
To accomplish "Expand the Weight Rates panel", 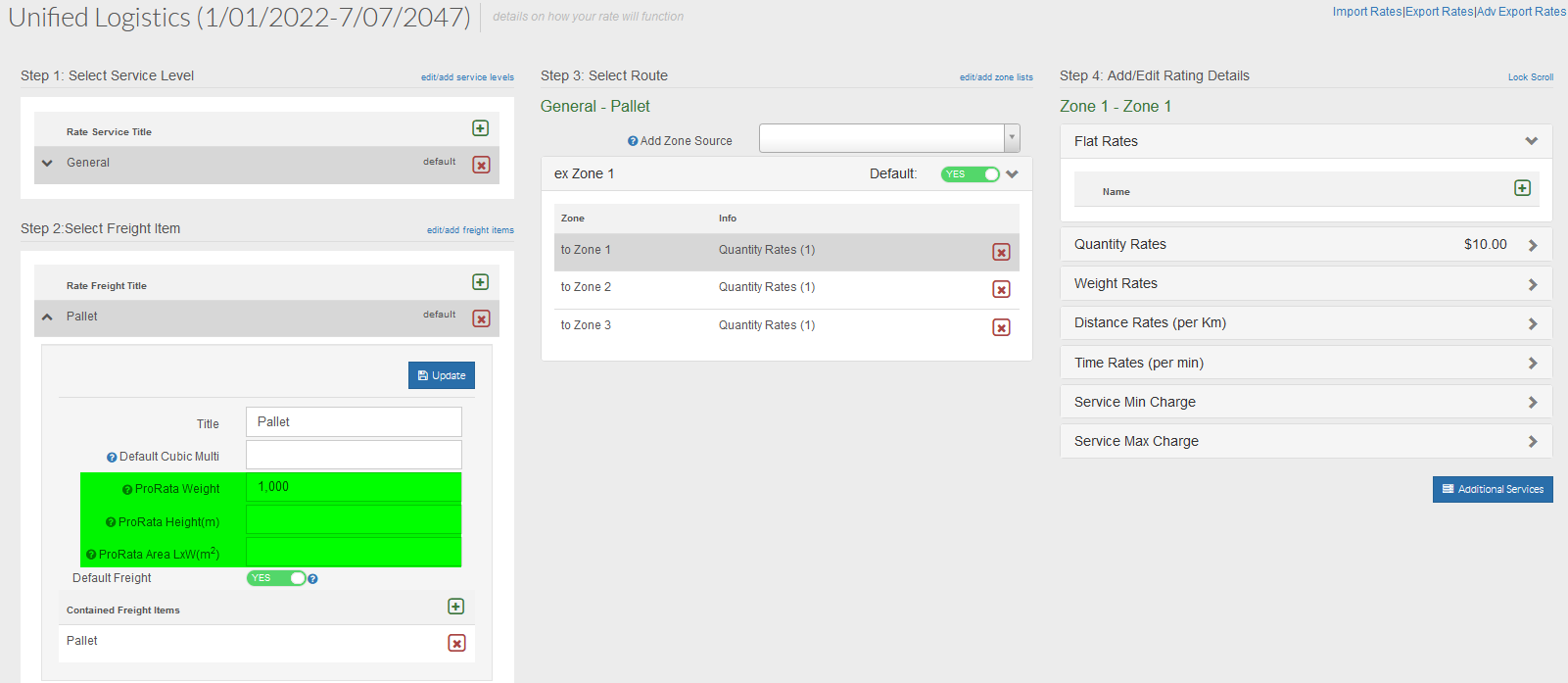I will click(x=1533, y=284).
